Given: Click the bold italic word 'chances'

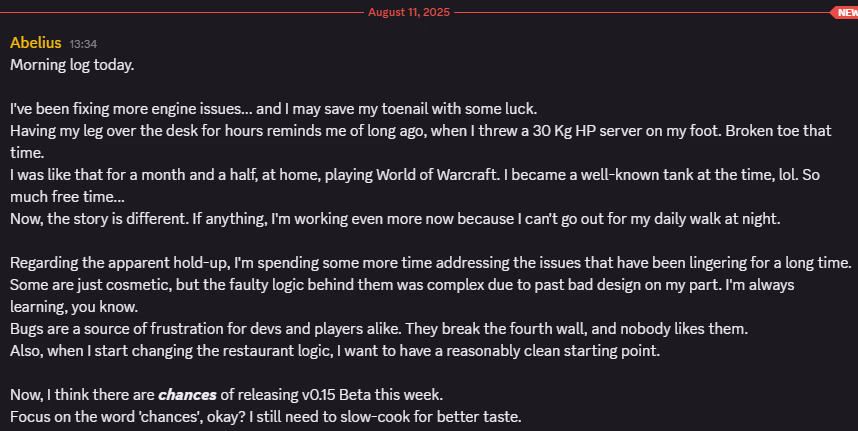Looking at the screenshot, I should pyautogui.click(x=188, y=395).
